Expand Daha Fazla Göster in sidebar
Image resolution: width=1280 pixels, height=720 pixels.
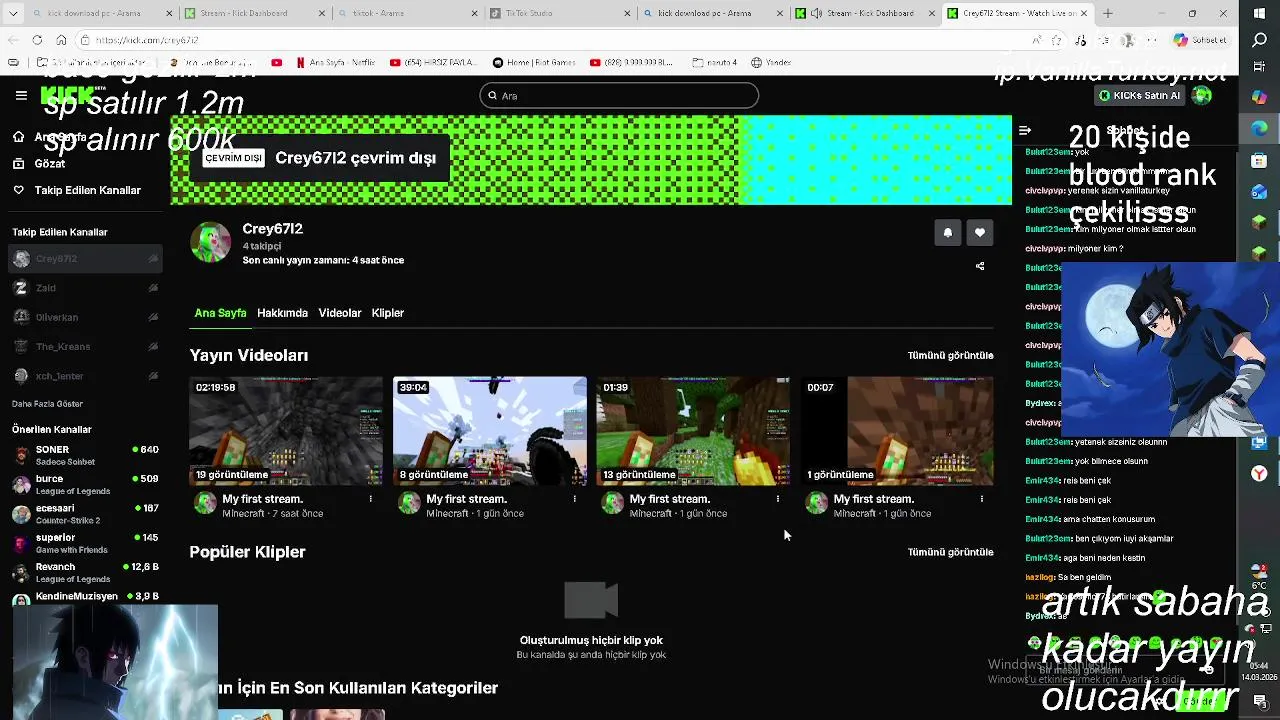[47, 404]
